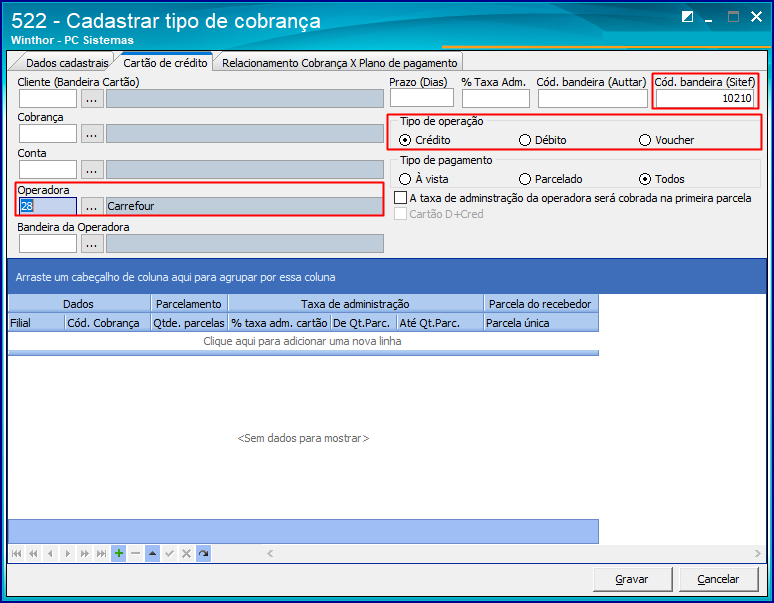The image size is (774, 603).
Task: Click the Cancelar button
Action: 718,579
